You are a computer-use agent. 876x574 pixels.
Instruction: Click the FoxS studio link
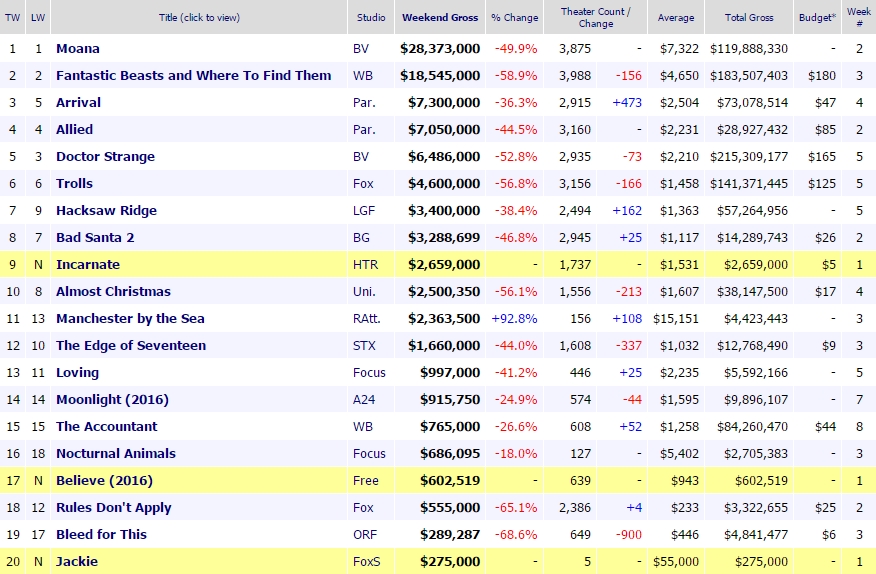tap(366, 561)
